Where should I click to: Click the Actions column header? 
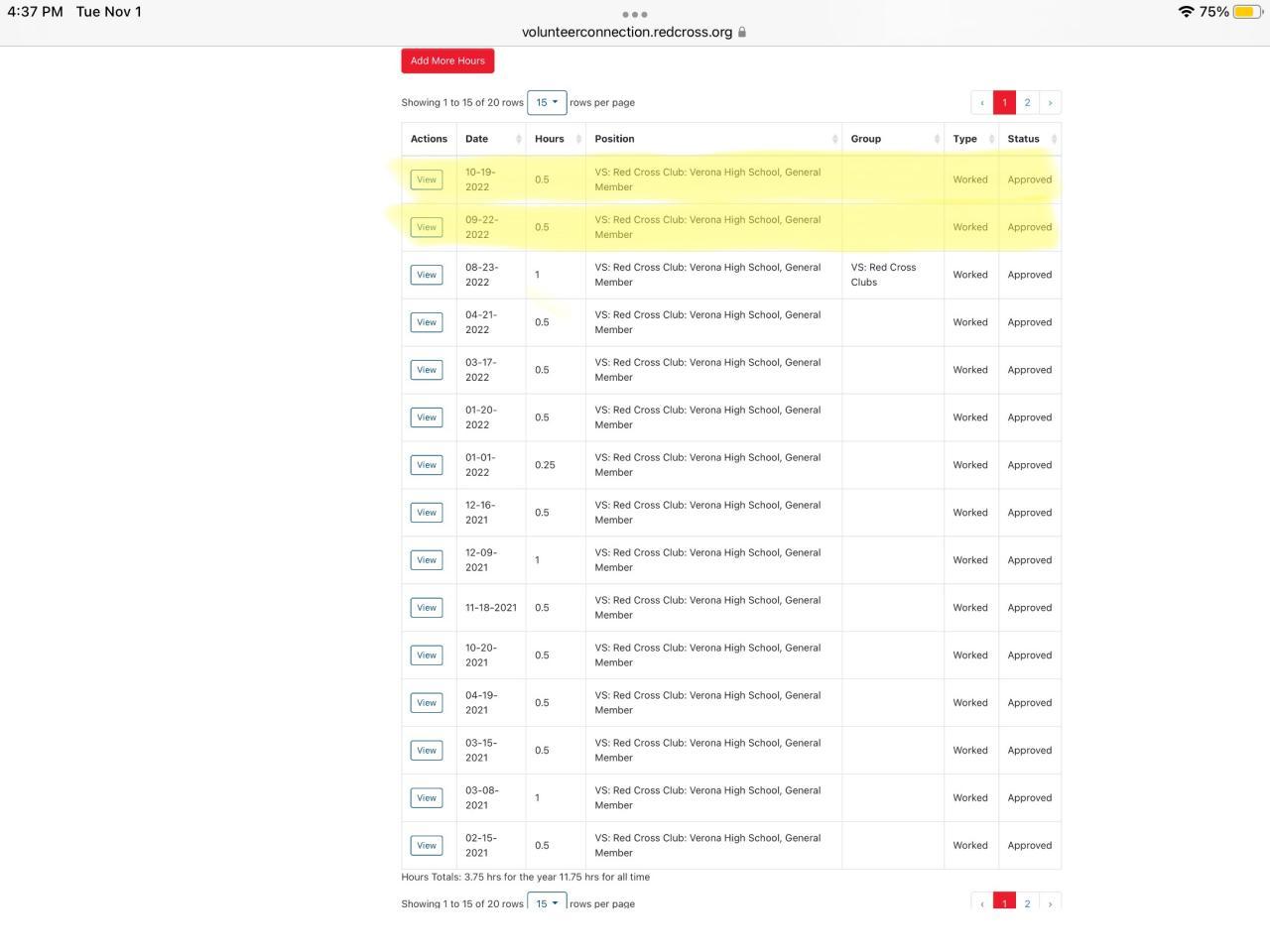click(429, 139)
